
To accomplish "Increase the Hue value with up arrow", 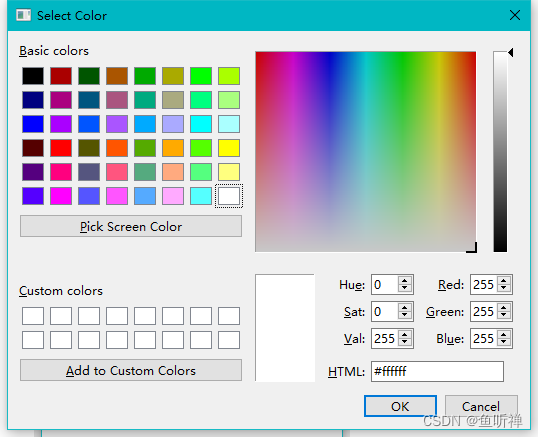I will [405, 280].
